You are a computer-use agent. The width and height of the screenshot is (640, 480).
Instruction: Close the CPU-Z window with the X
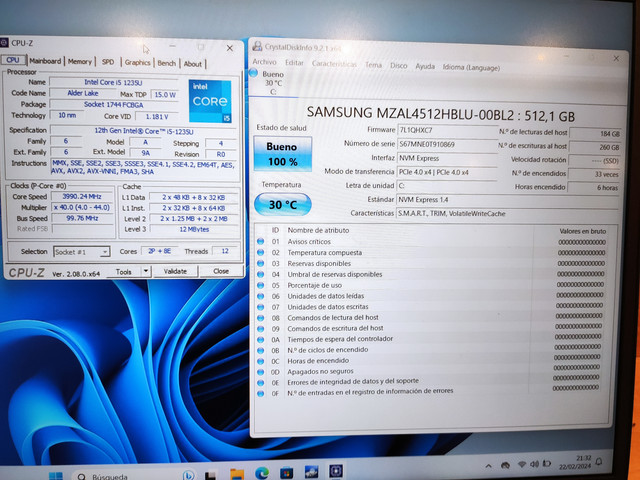[x=230, y=48]
